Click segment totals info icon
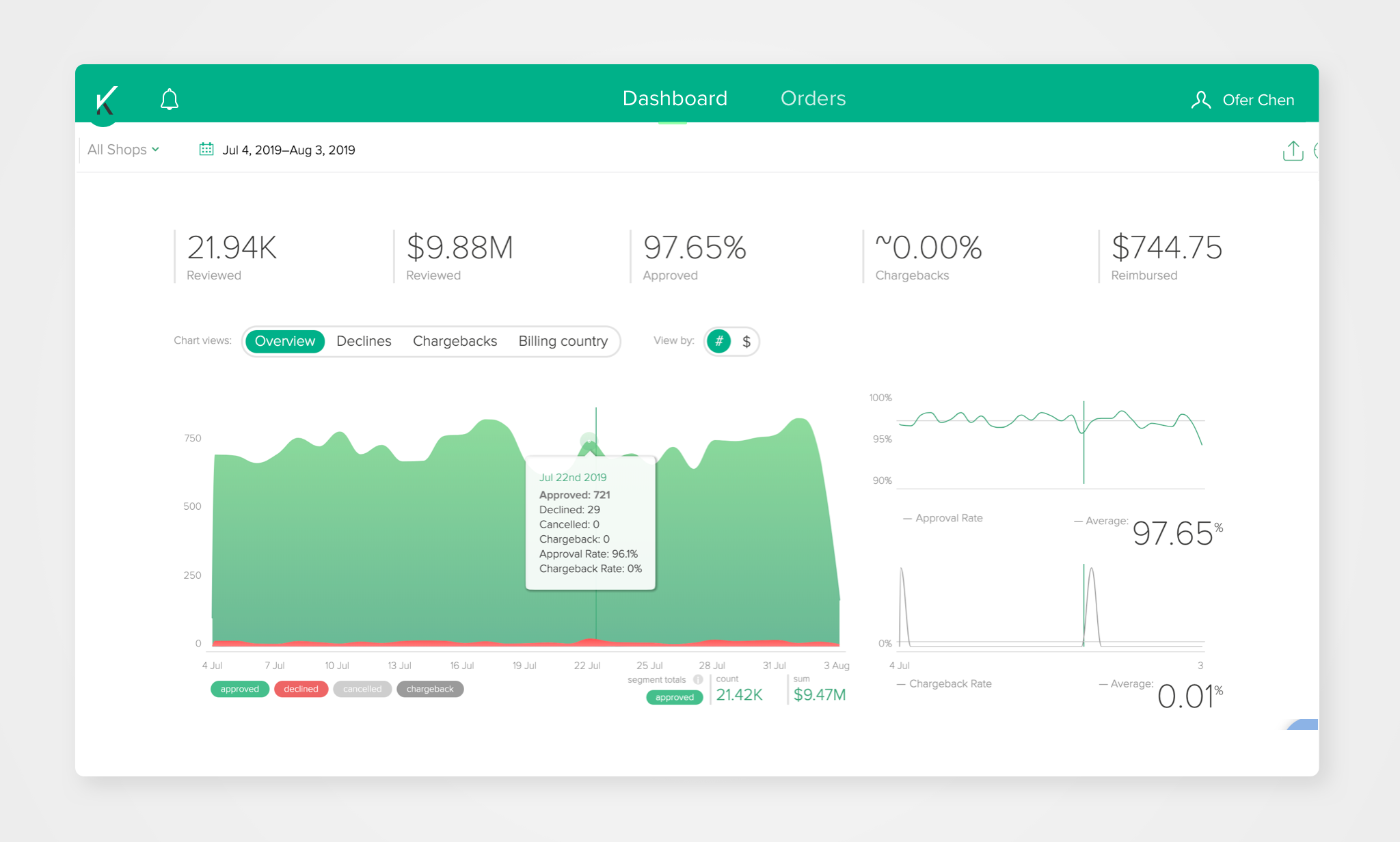The width and height of the screenshot is (1400, 842). 698,679
